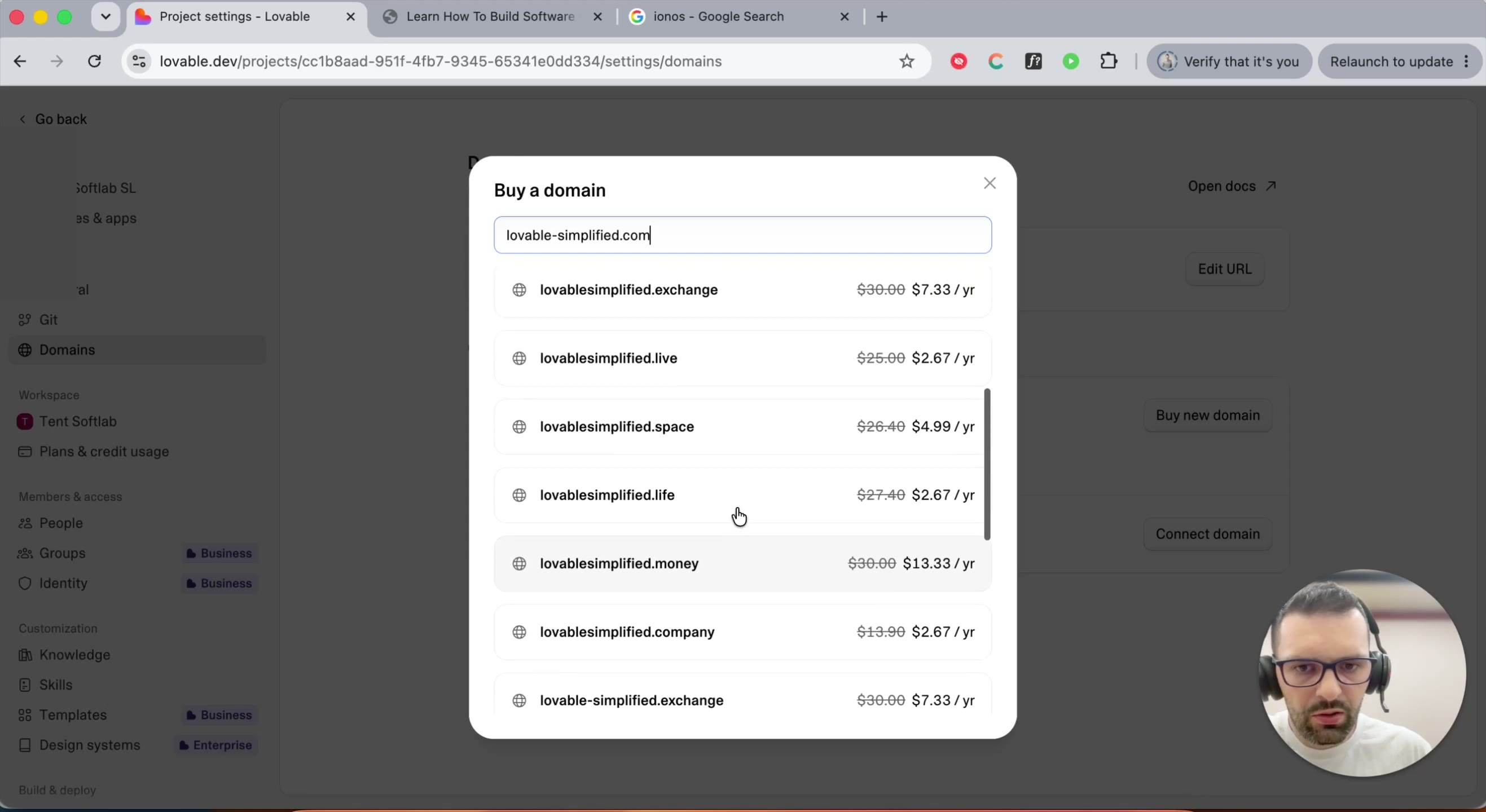Click Business badge next to Templates

click(219, 715)
